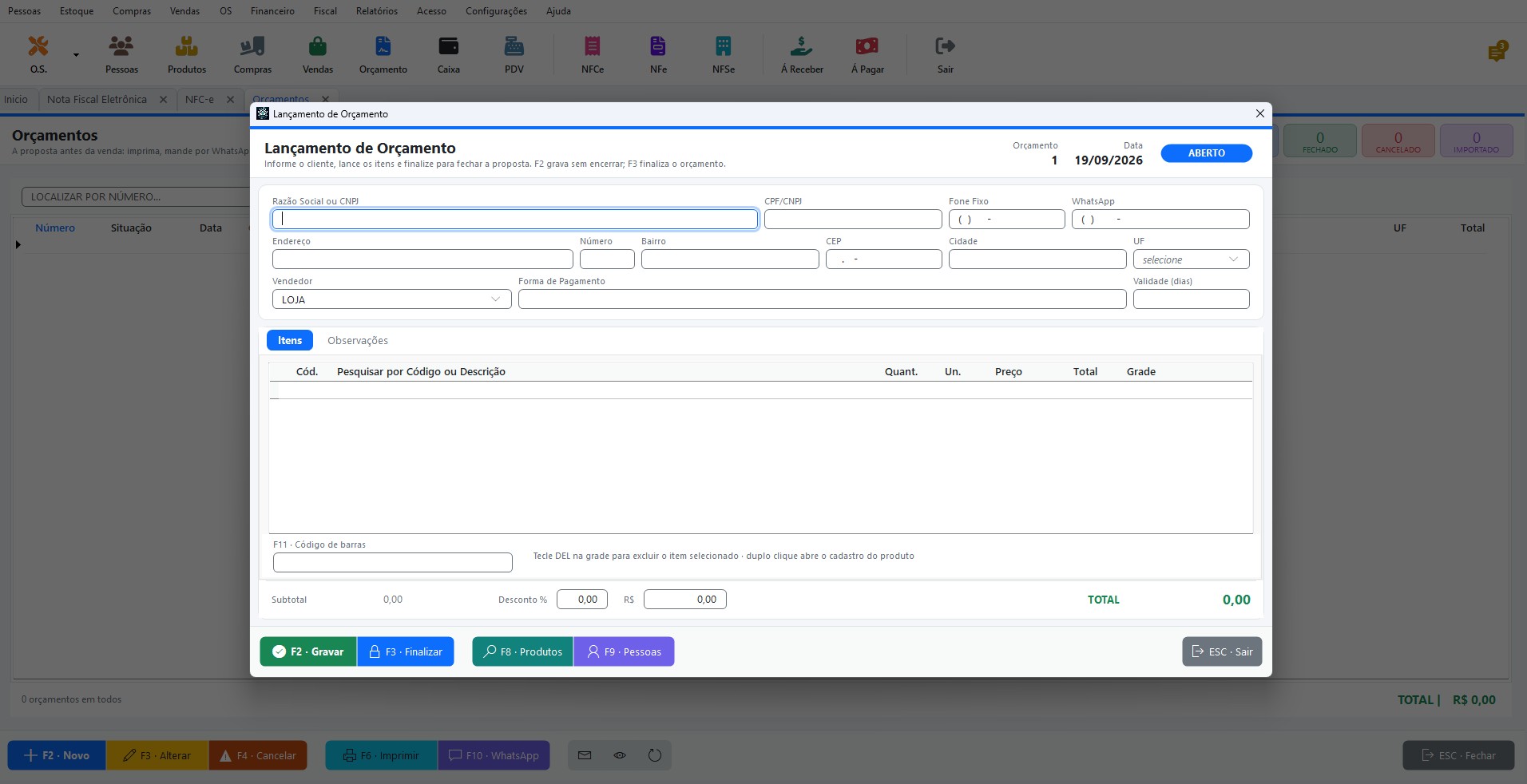1527x784 pixels.
Task: Expand the O.S. dropdown arrow
Action: [x=77, y=55]
